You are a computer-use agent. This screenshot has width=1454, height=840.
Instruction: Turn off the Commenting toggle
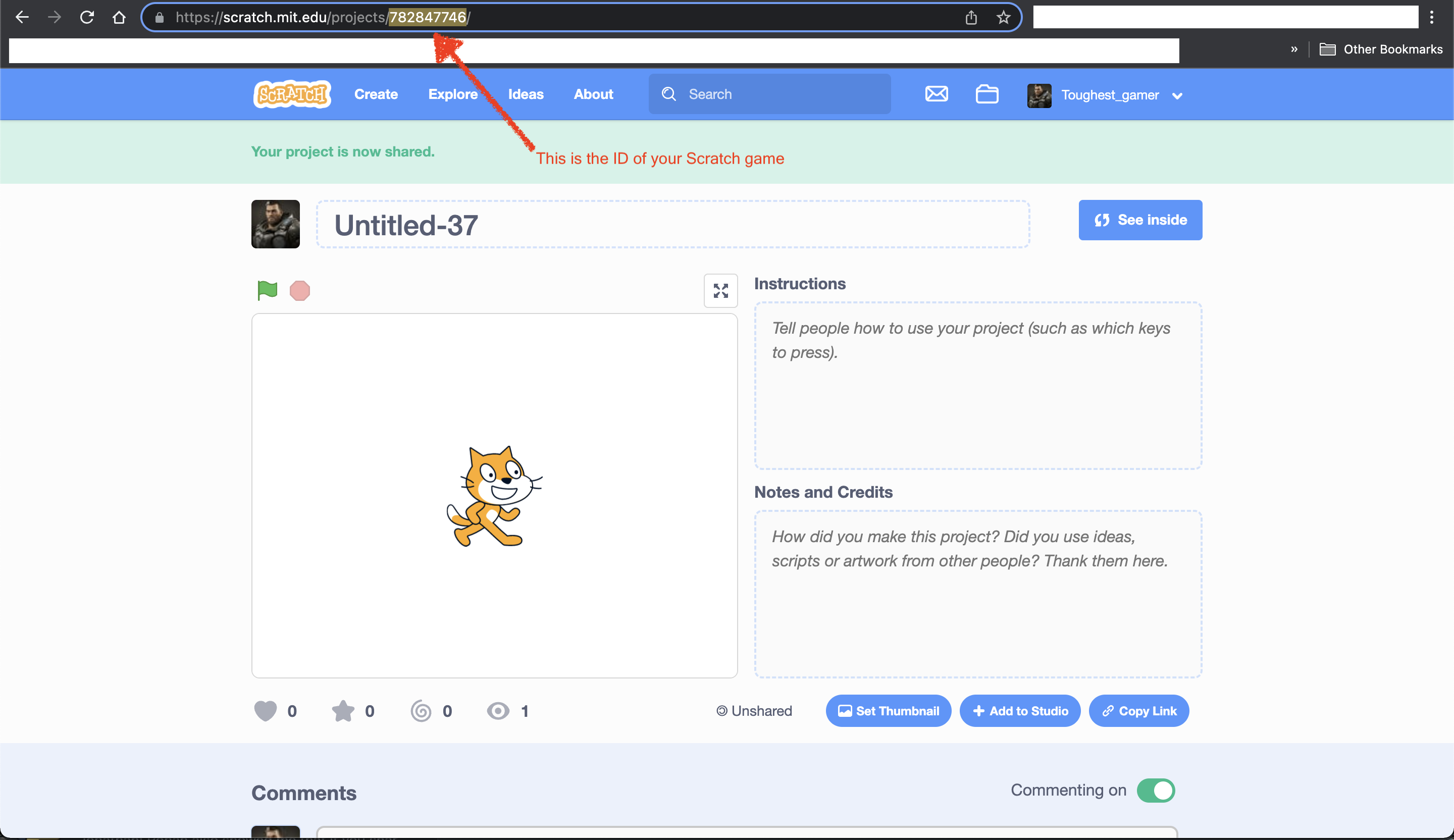[1156, 791]
